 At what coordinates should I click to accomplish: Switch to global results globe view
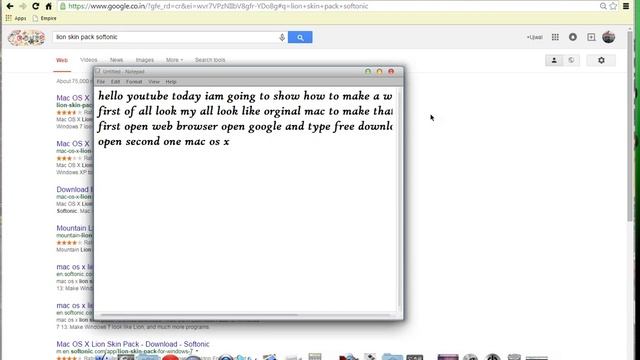click(571, 60)
